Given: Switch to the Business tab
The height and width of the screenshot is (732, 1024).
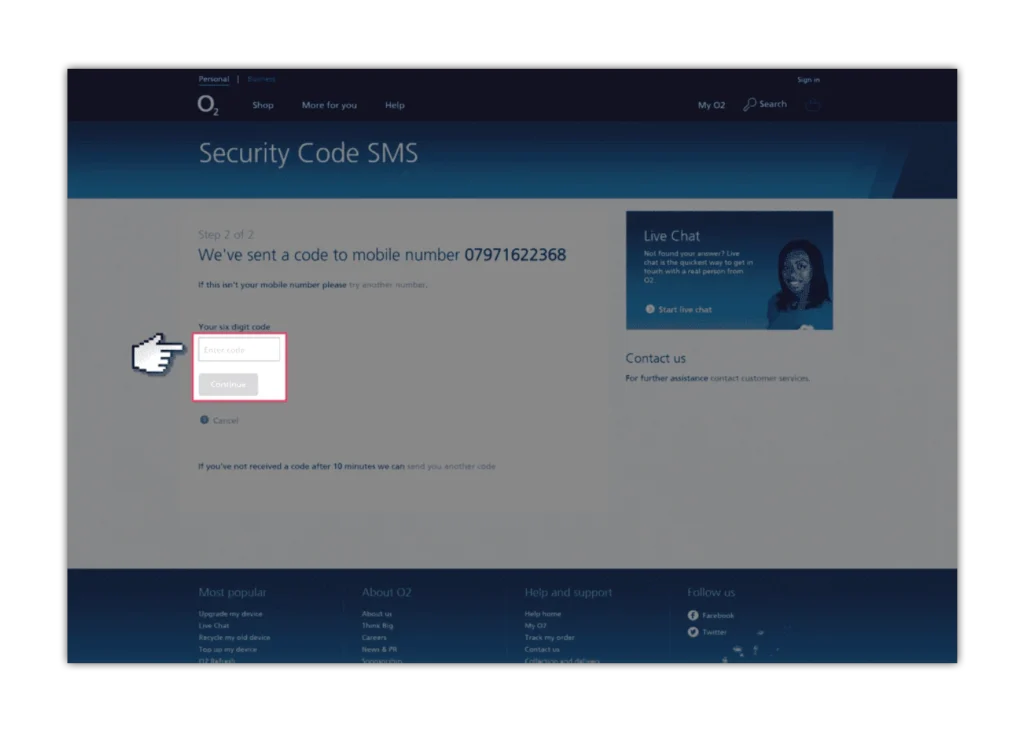Looking at the screenshot, I should [x=261, y=79].
